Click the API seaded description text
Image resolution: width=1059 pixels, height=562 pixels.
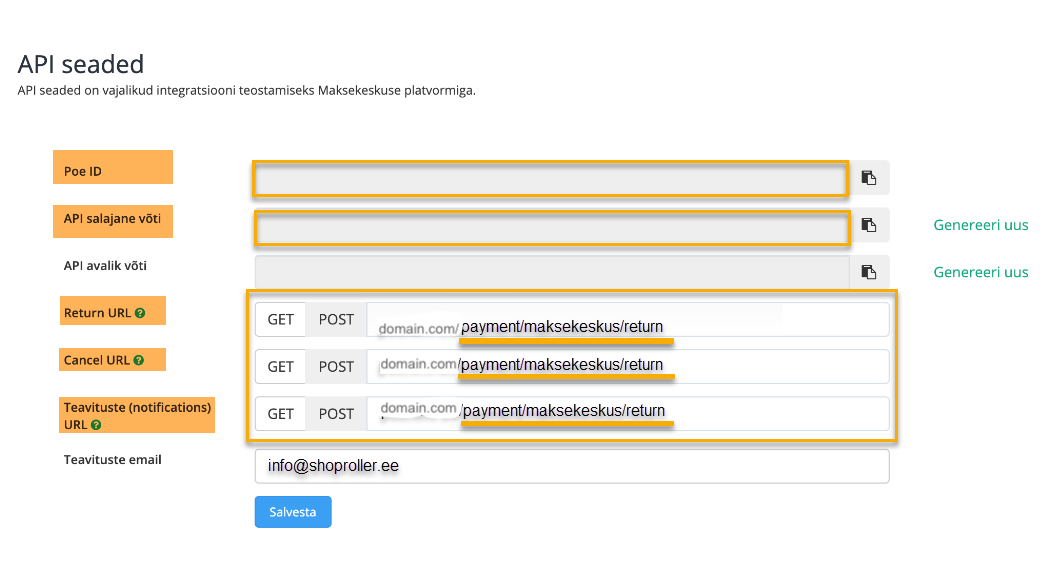[247, 91]
